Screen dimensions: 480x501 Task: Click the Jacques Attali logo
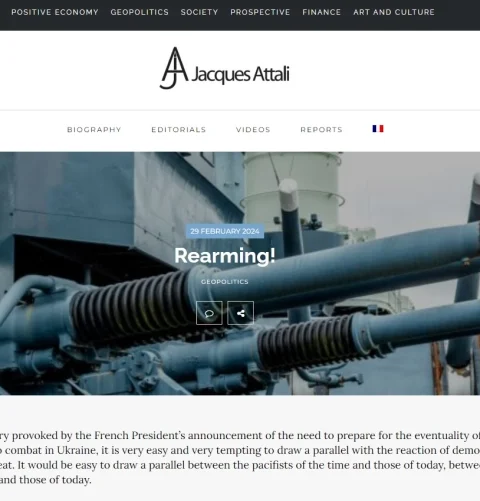tap(224, 68)
